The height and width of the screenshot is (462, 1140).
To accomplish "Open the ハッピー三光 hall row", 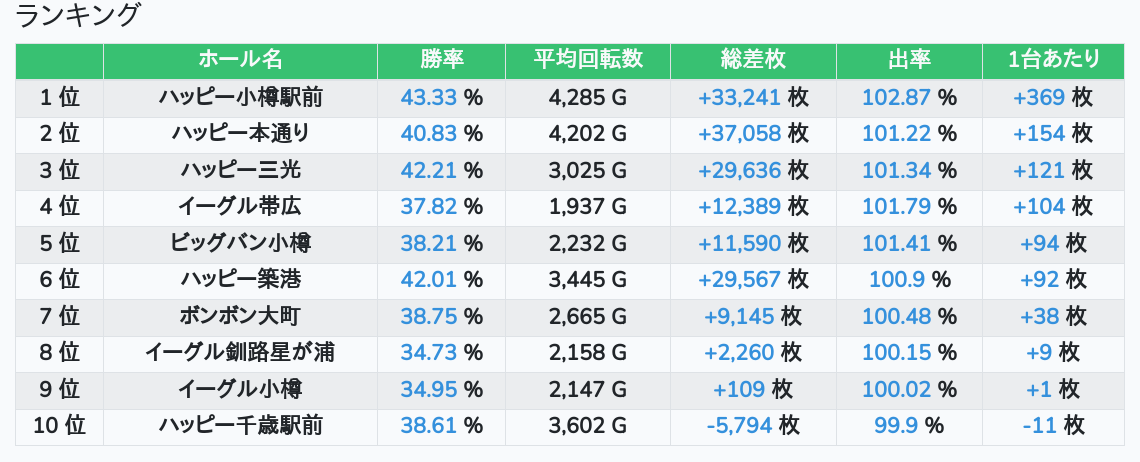I will click(x=240, y=170).
